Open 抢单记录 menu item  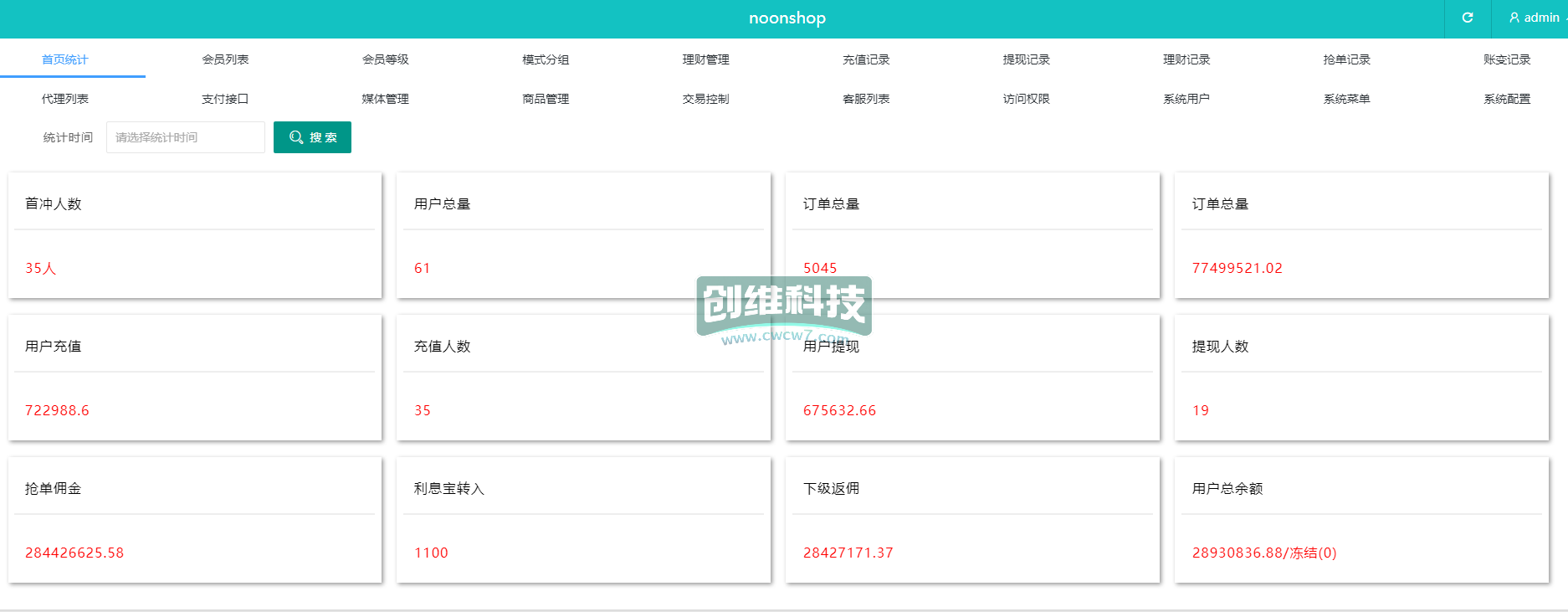coord(1347,59)
